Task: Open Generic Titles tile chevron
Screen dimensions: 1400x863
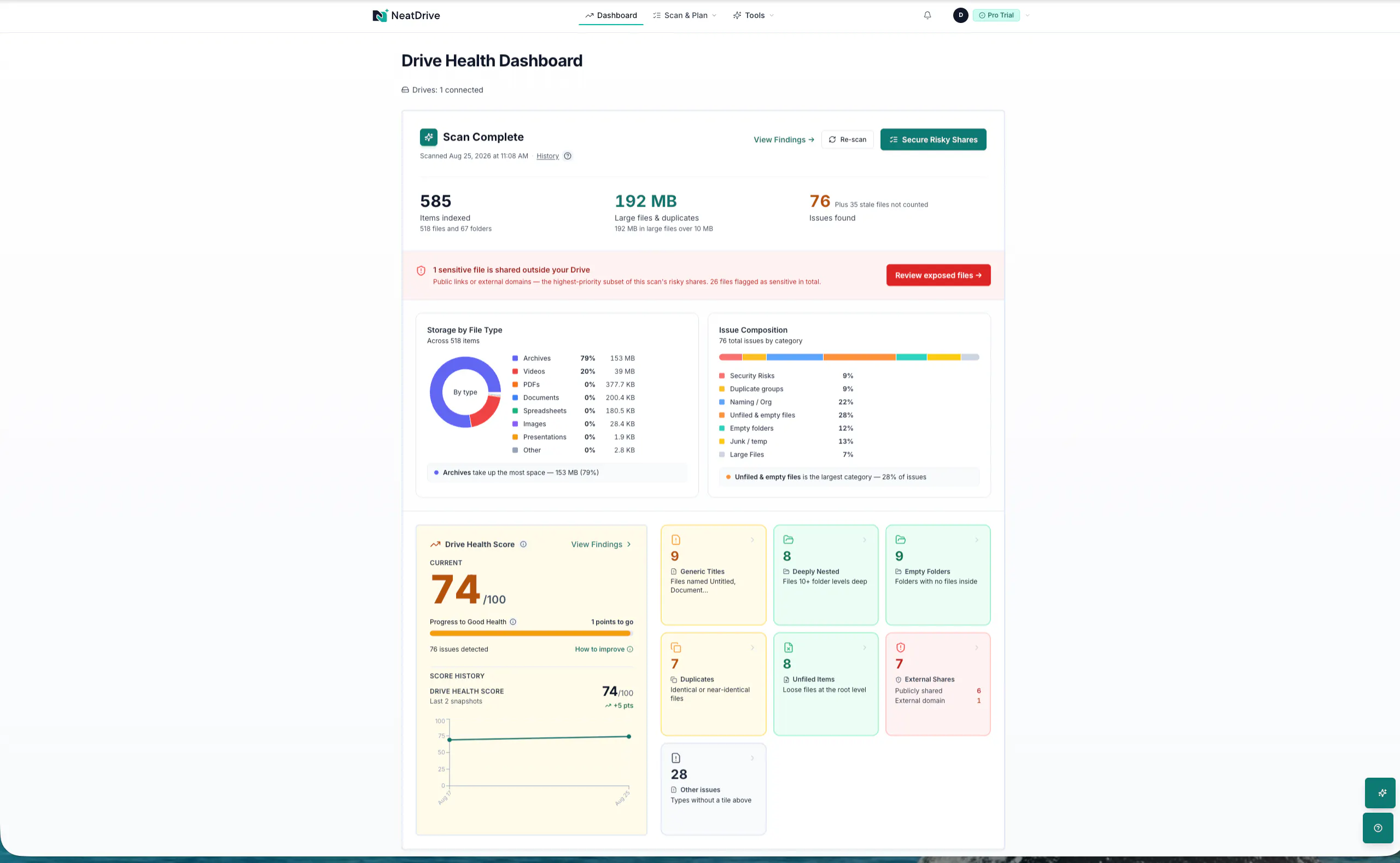Action: 752,540
